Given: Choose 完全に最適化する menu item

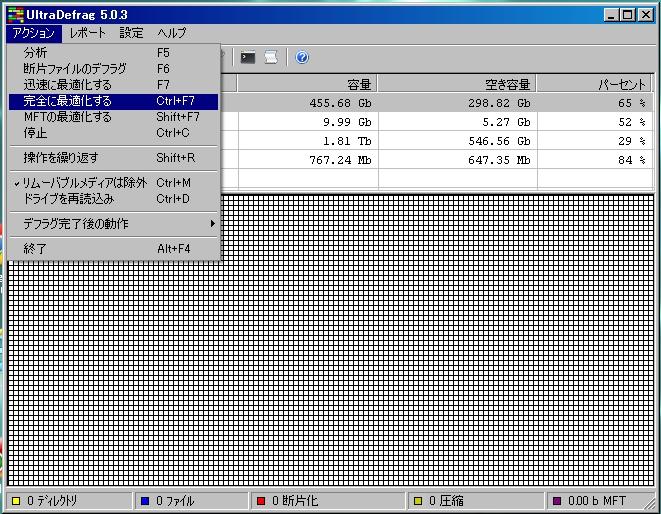Looking at the screenshot, I should pyautogui.click(x=113, y=101).
